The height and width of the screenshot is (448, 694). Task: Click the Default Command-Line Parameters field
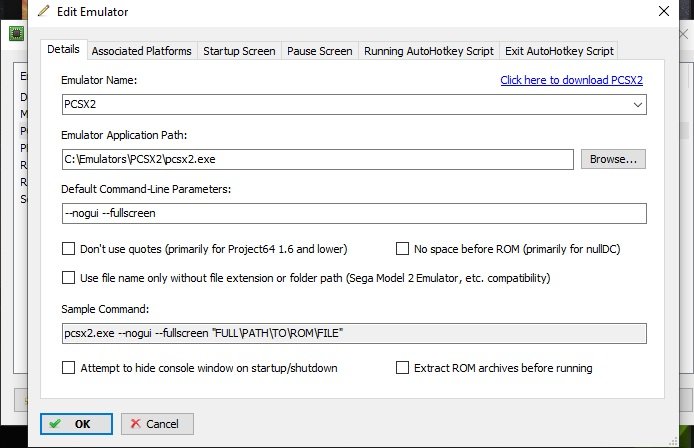point(354,213)
